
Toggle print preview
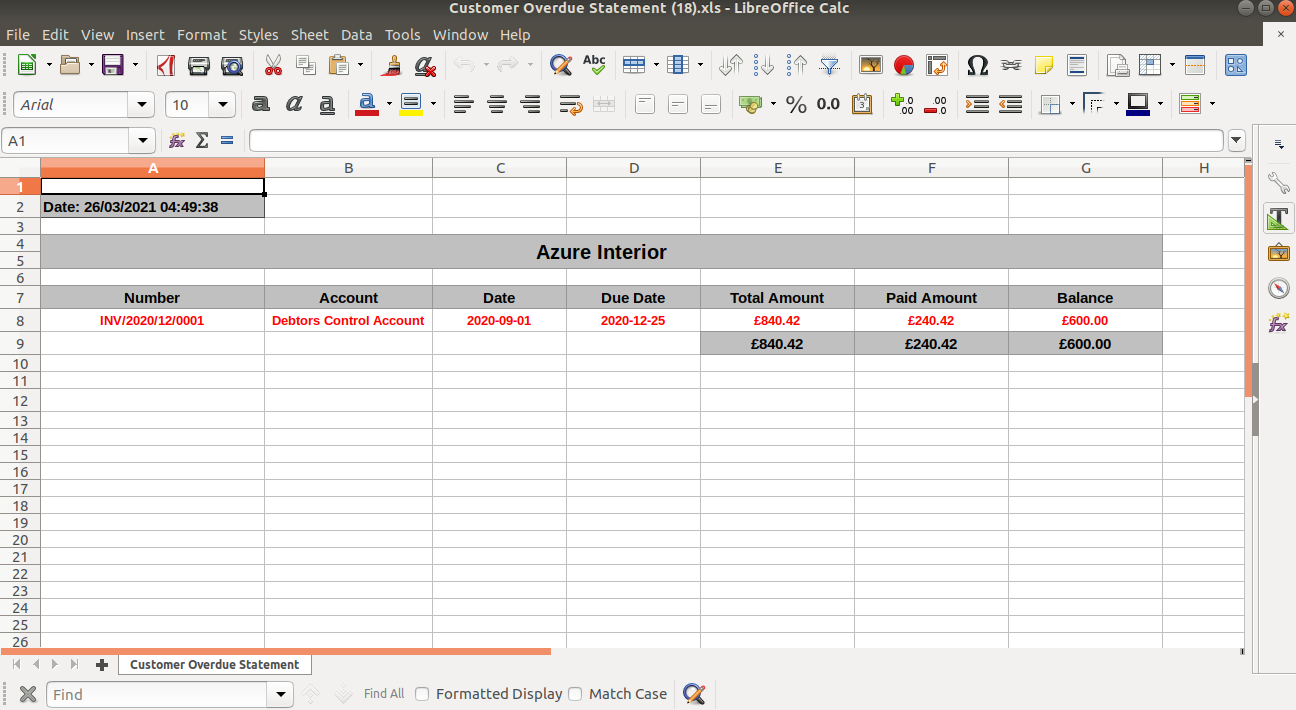click(x=232, y=66)
